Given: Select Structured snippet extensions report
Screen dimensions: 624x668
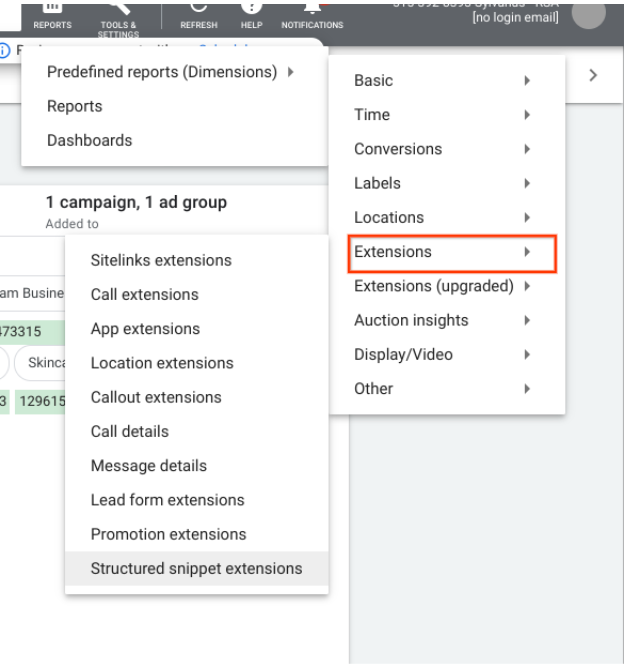Looking at the screenshot, I should pos(197,568).
